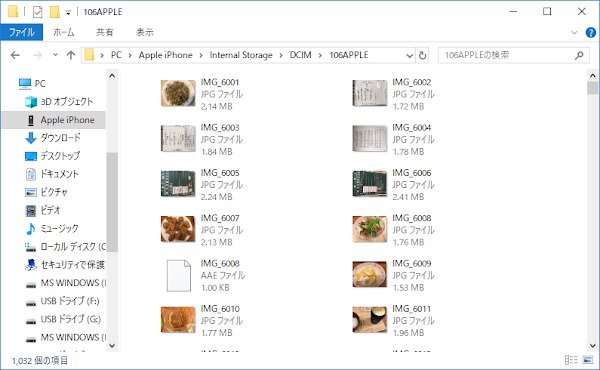
Task: Click the Properties quick access toolbar icon
Action: (38, 12)
